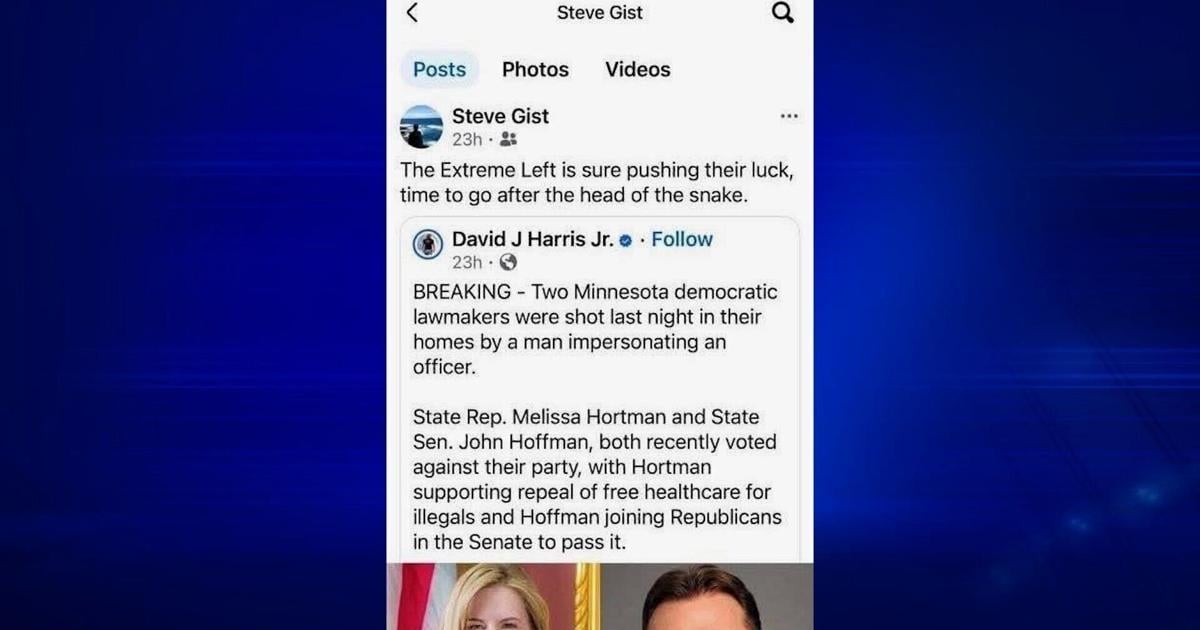Tap the Steve Gist page title
The height and width of the screenshot is (630, 1200).
point(600,13)
